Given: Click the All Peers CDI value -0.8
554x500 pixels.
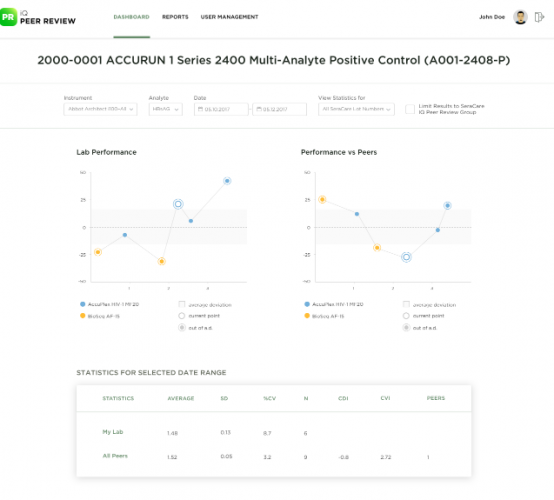Looking at the screenshot, I should [x=343, y=457].
